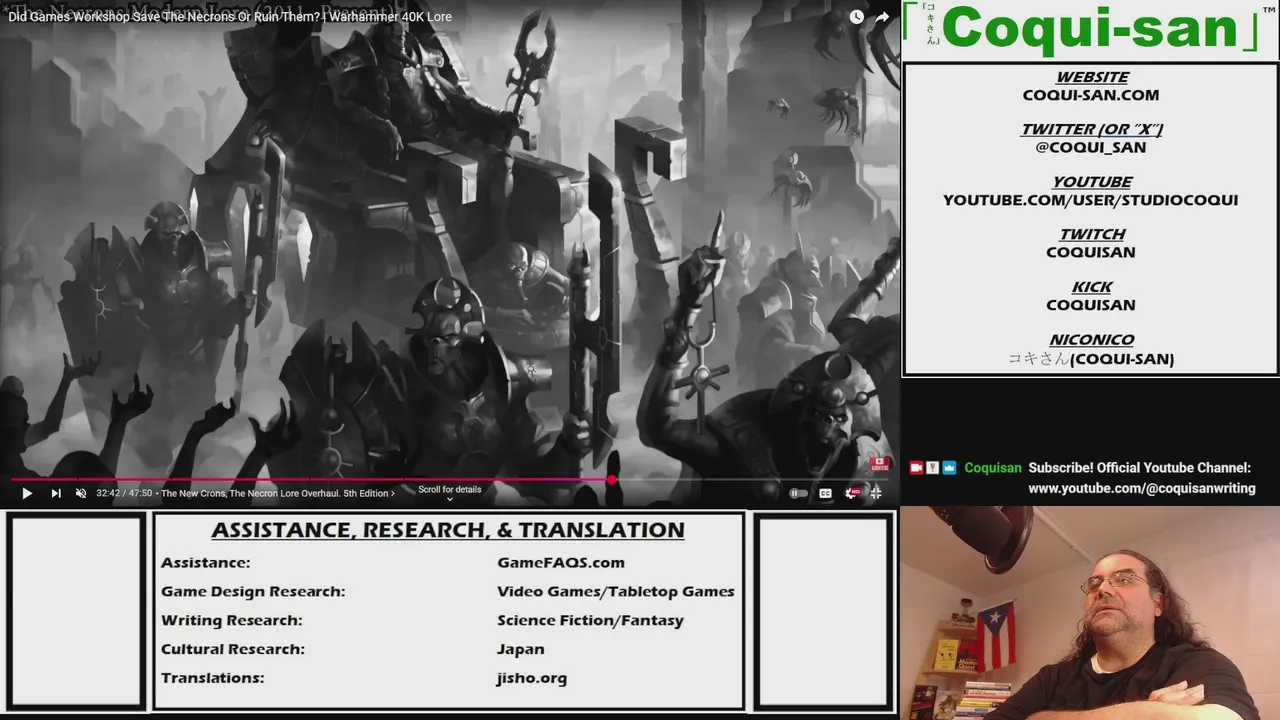Click the コキさん(COQUI-SAN) Niconico name
The height and width of the screenshot is (720, 1280).
click(x=1091, y=358)
